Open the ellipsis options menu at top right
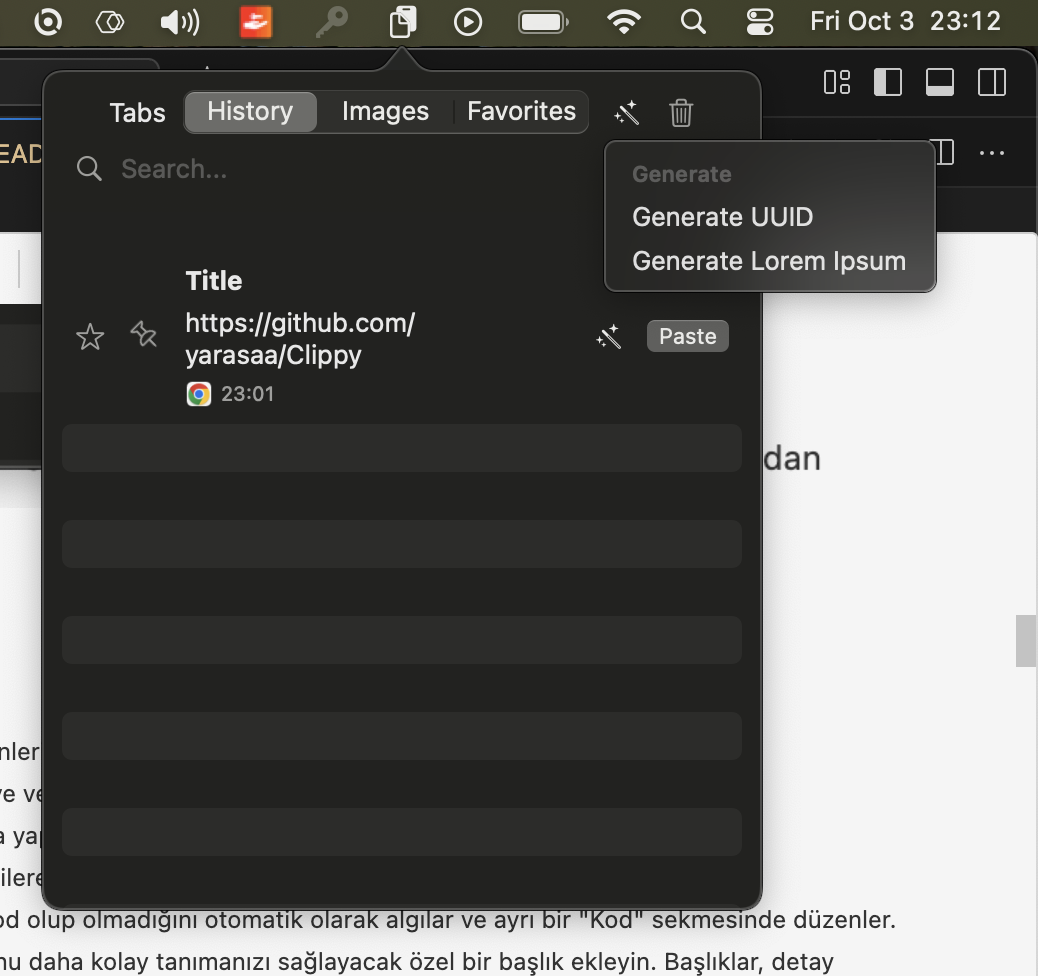Viewport: 1038px width, 976px height. point(994,152)
